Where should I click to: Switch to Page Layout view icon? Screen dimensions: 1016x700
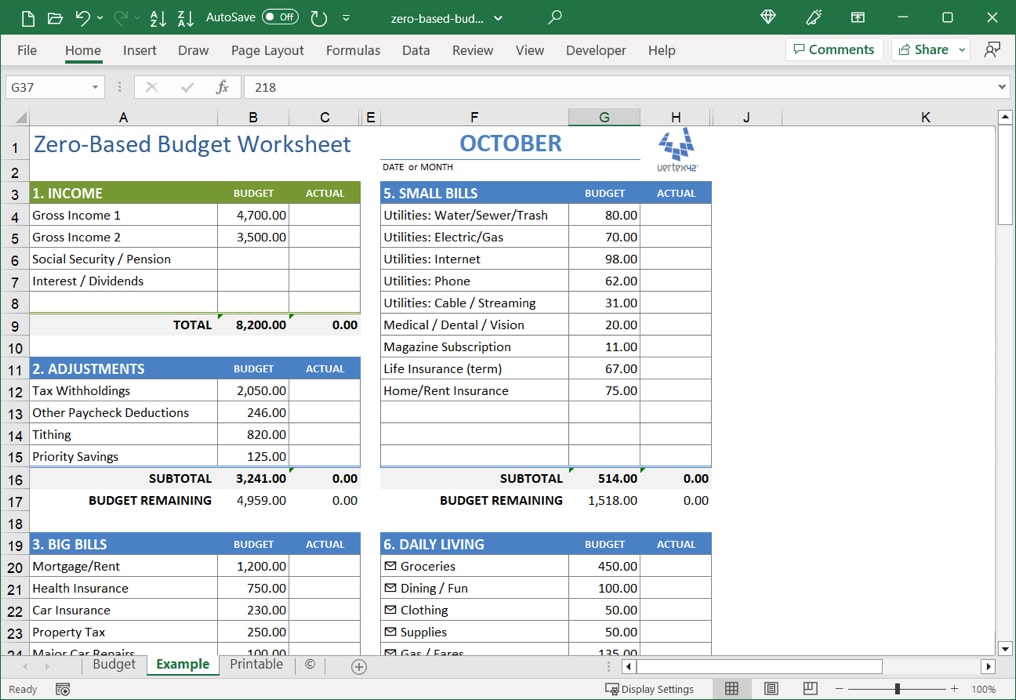tap(771, 689)
